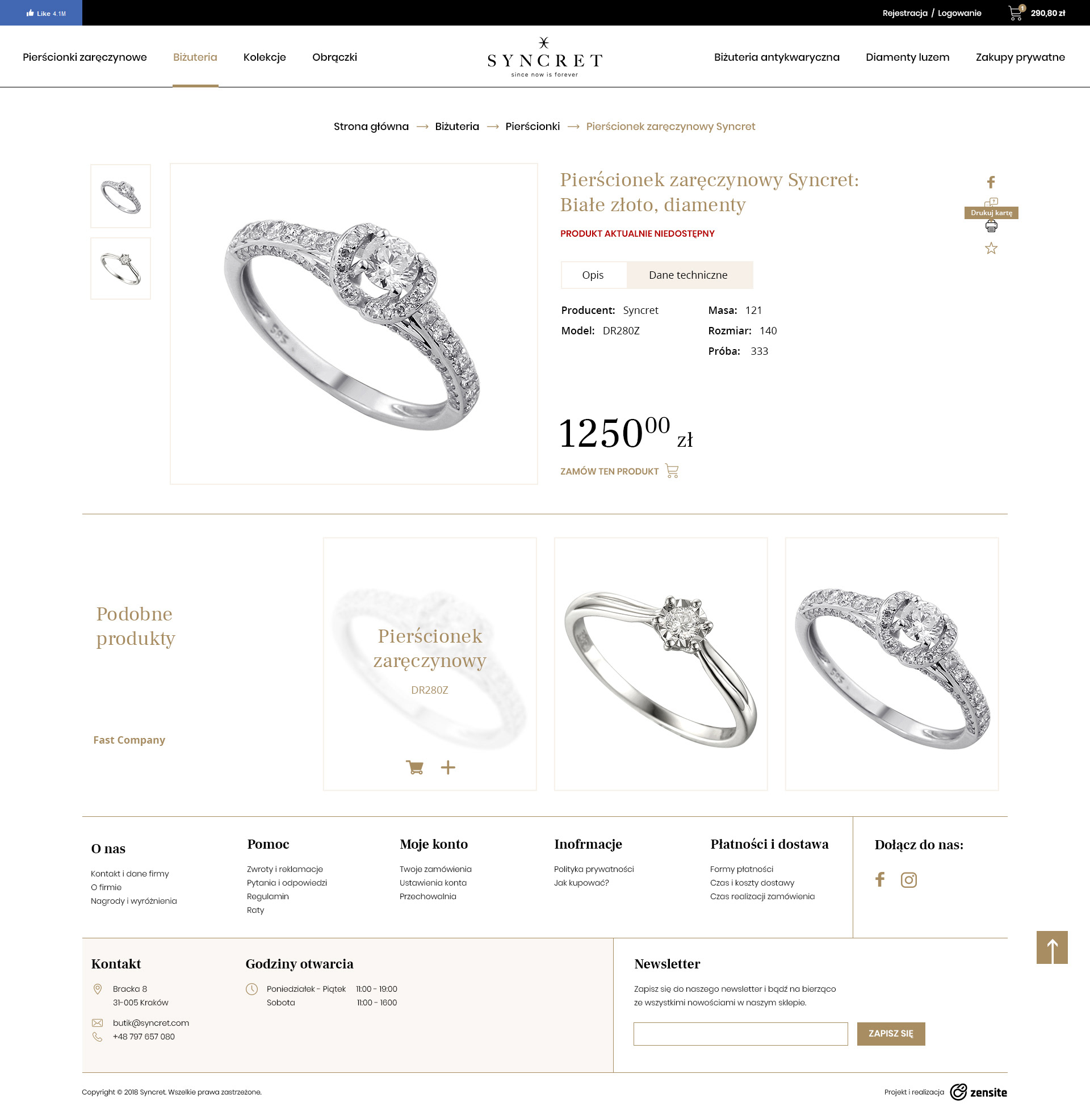
Task: Switch to the Opis tab
Action: click(x=593, y=275)
